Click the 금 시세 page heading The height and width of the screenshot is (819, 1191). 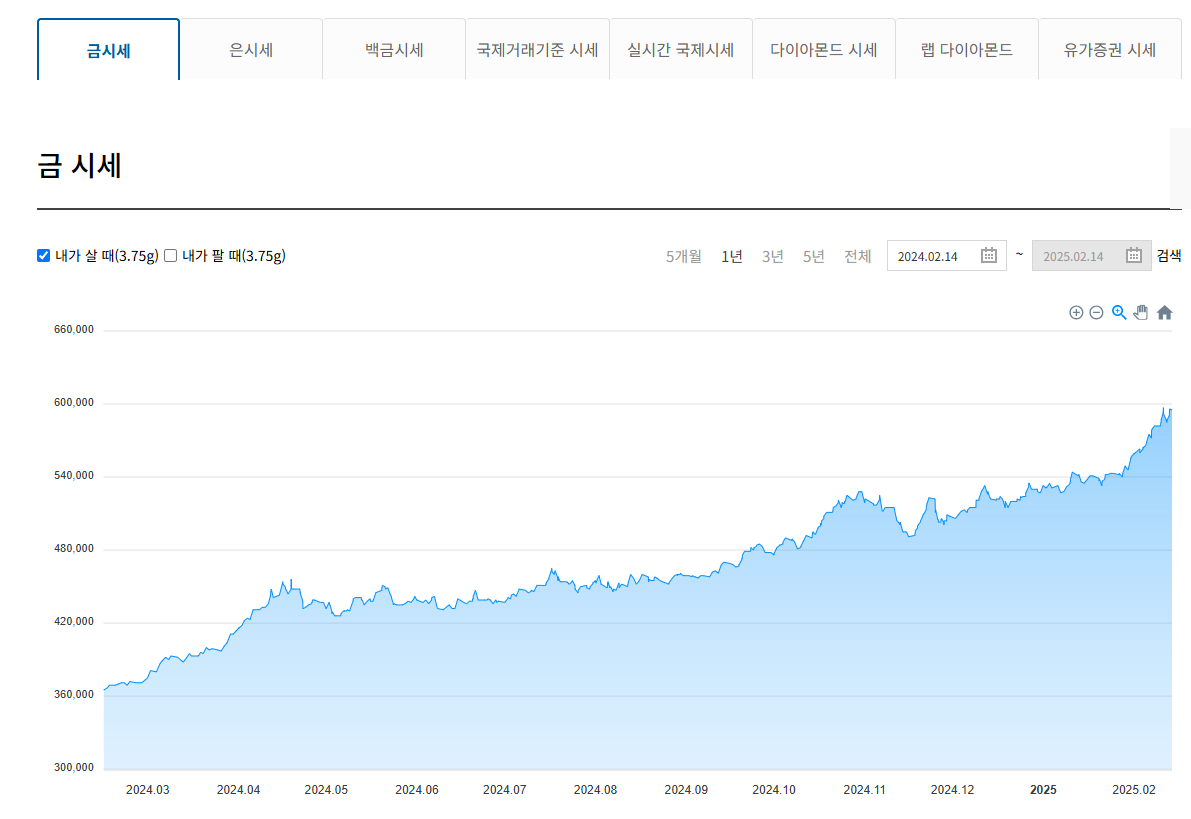(x=80, y=166)
